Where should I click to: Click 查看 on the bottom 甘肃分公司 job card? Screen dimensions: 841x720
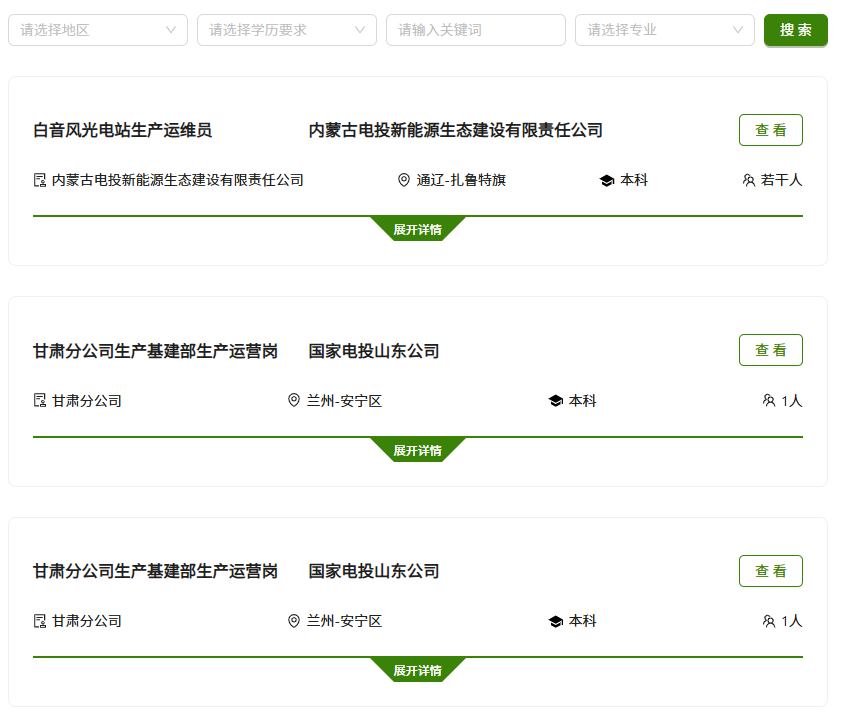(771, 571)
